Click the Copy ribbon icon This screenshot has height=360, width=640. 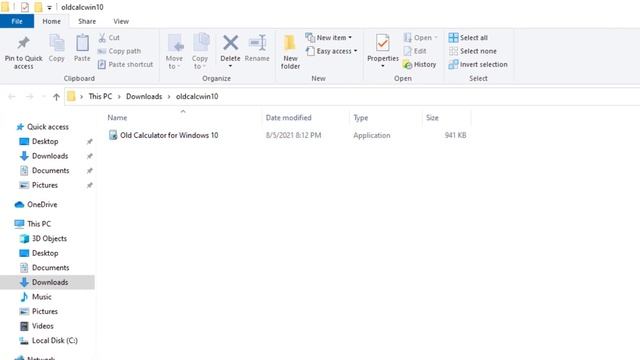pos(57,43)
